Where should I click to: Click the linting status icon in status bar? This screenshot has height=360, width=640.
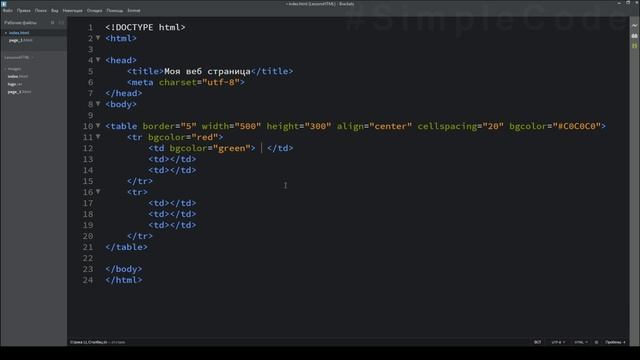[596, 342]
